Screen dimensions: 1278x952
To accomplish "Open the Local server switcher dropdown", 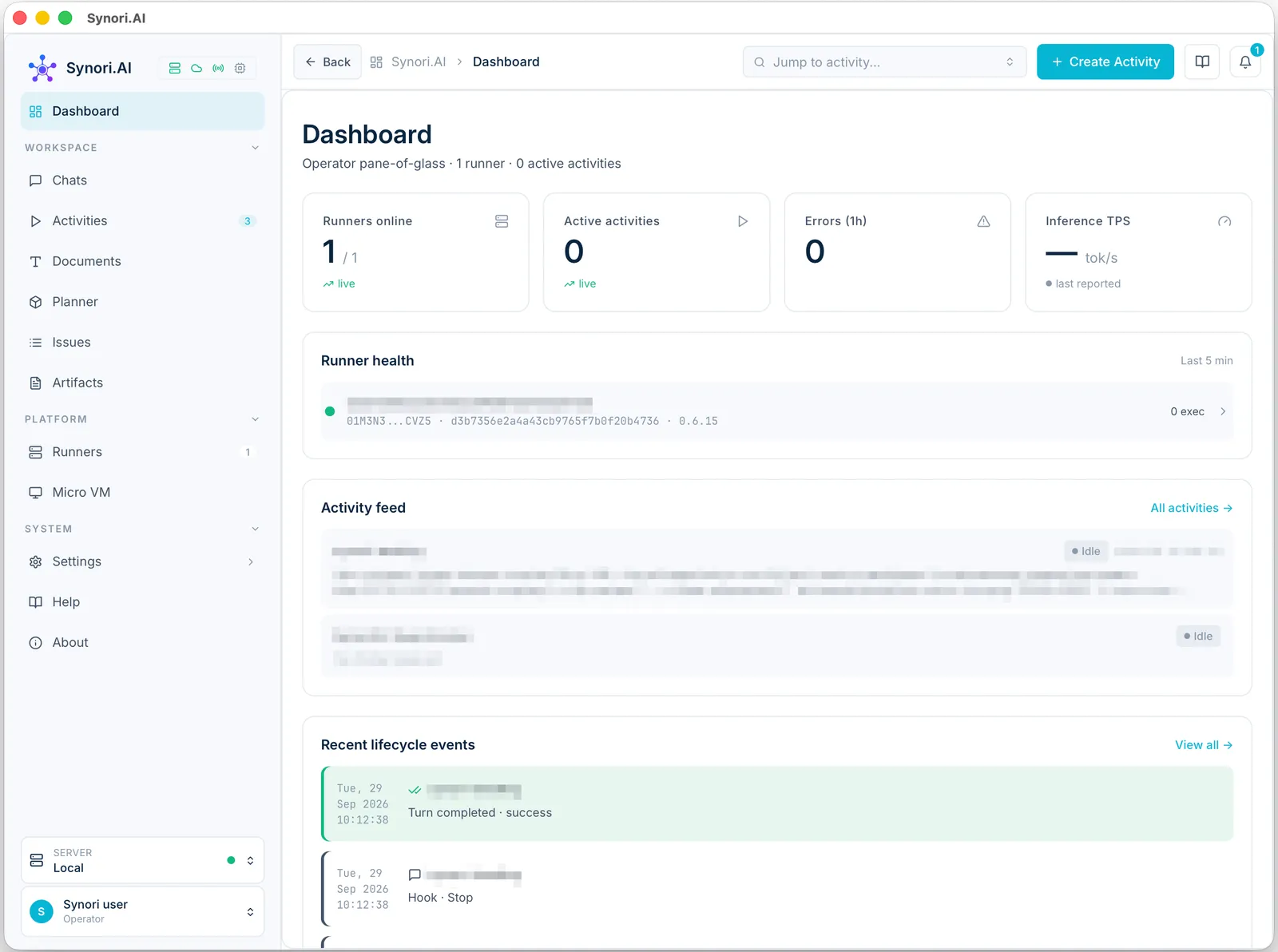I will (x=143, y=860).
